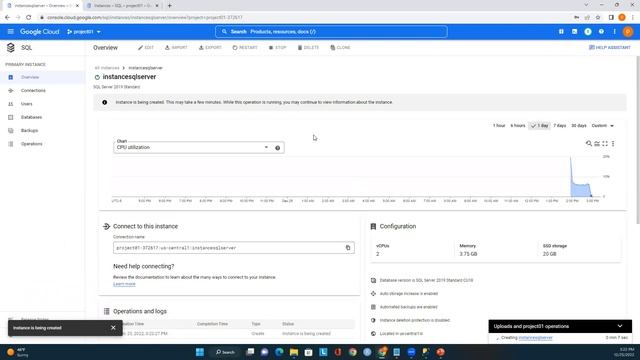Click the taskbar Search box

(225, 352)
